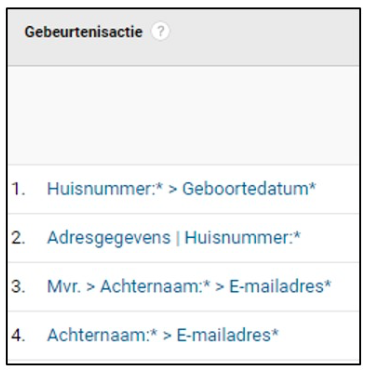Viewport: 366px width, 370px height.
Task: Select "Achternaam:*" in row 4
Action: (102, 335)
